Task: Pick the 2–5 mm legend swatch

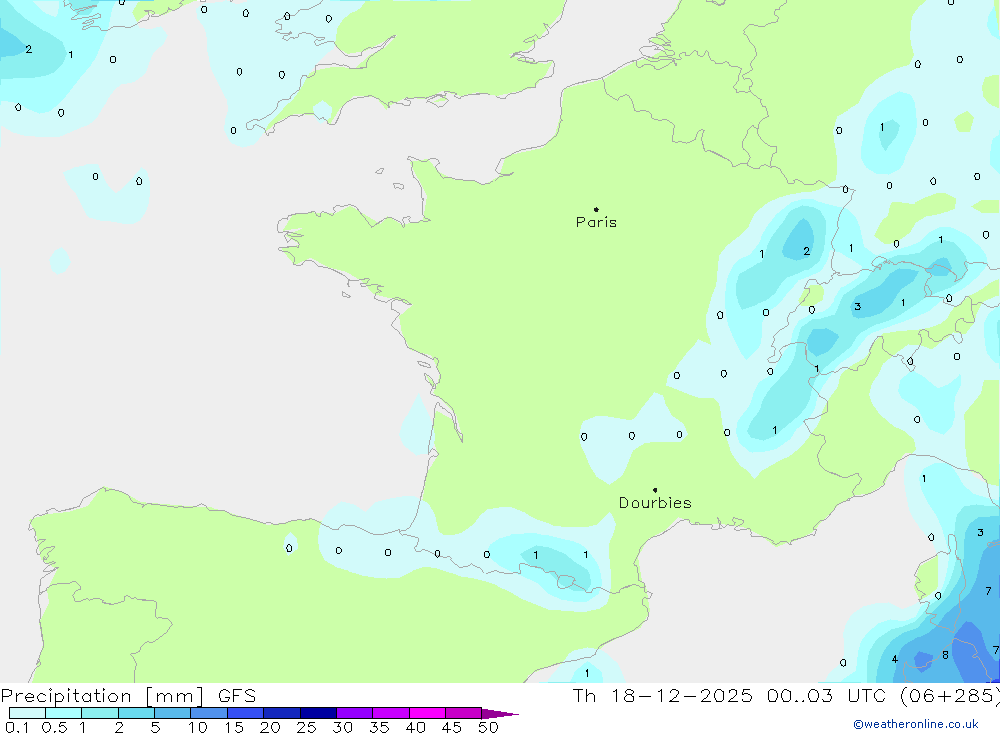Action: (x=136, y=713)
